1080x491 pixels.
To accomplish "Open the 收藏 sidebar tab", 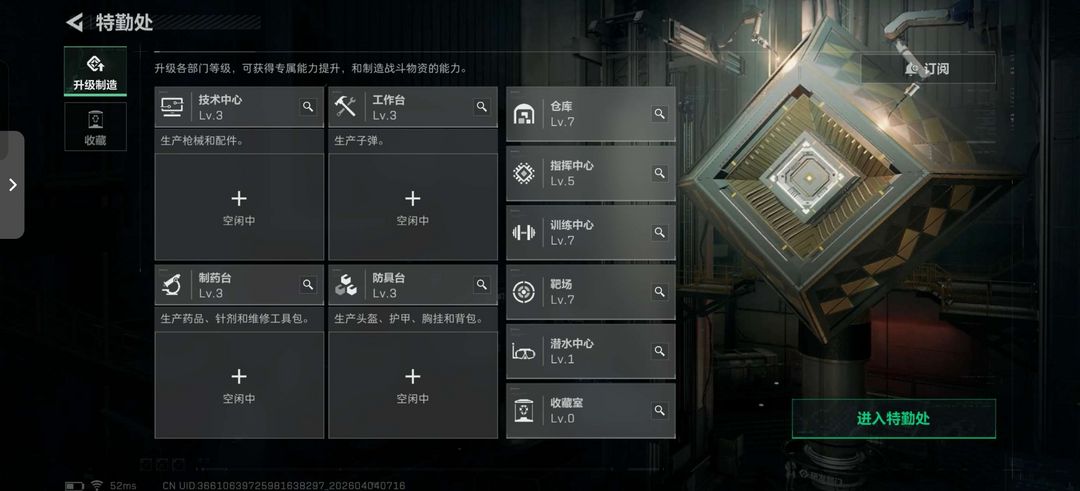I will click(95, 127).
